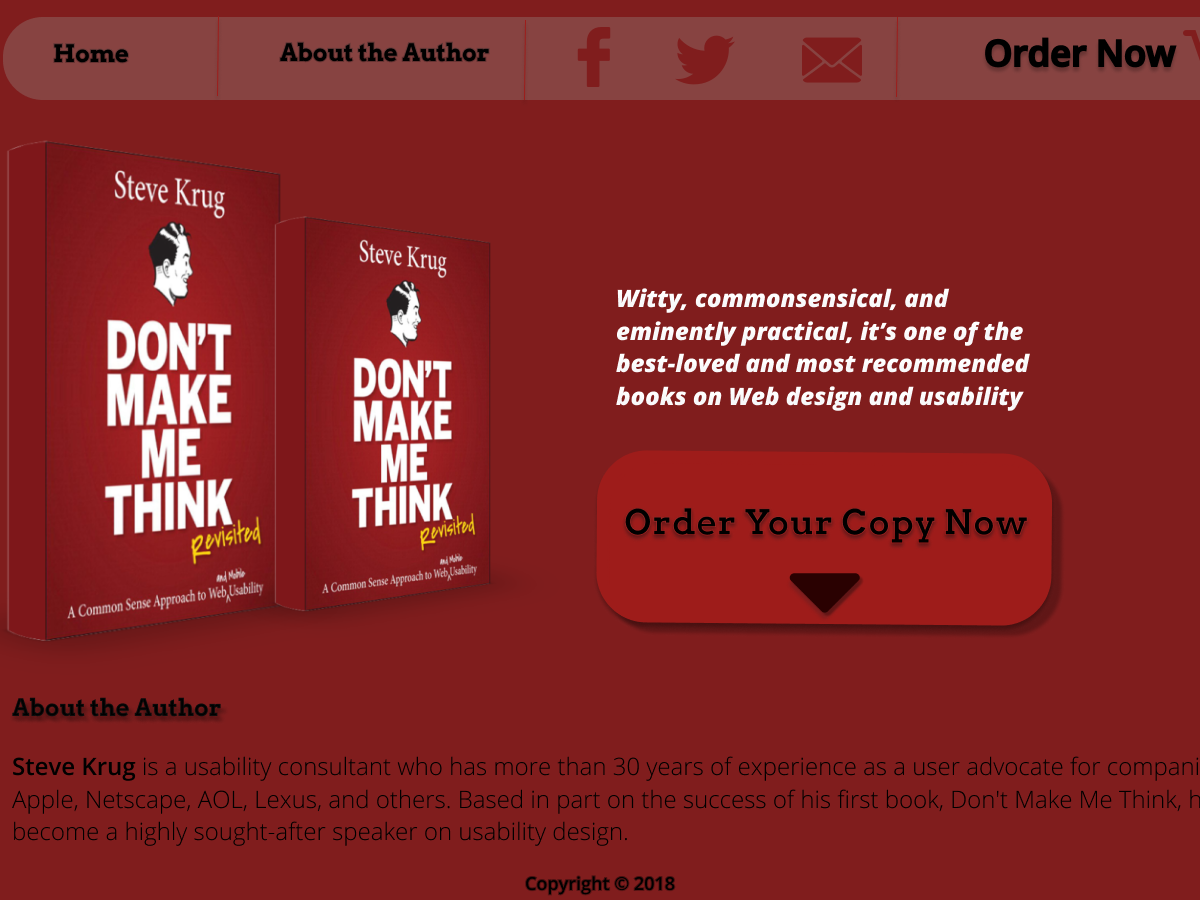The width and height of the screenshot is (1200, 900).
Task: Click the yellow Revisited label on the large book
Action: tap(226, 540)
